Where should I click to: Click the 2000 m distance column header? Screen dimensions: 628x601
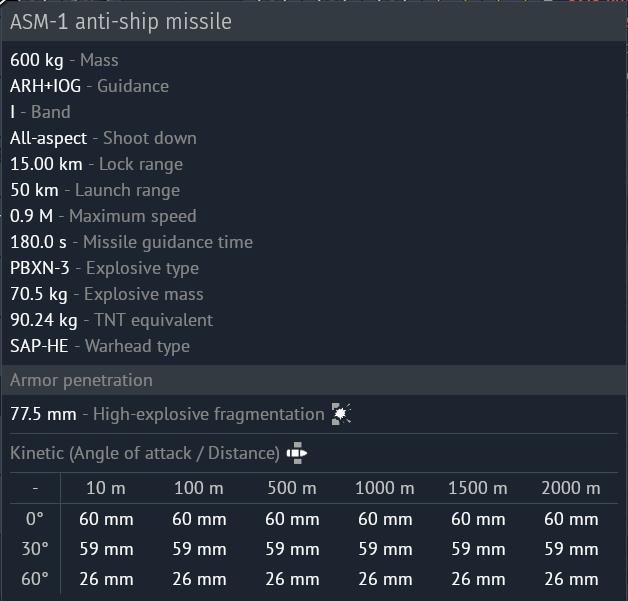pos(570,488)
